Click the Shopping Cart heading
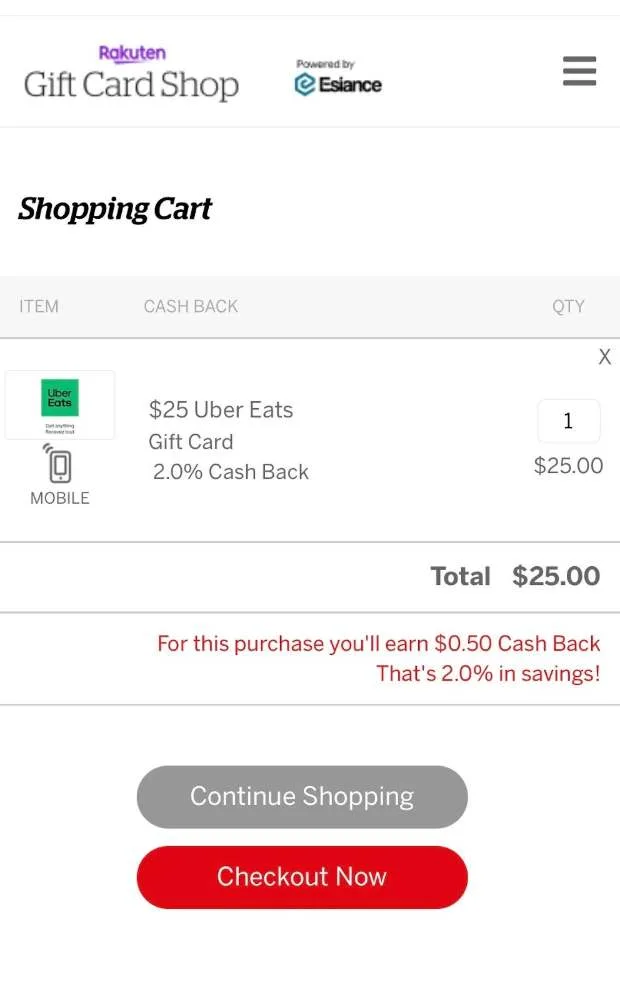This screenshot has width=620, height=1000. point(114,208)
